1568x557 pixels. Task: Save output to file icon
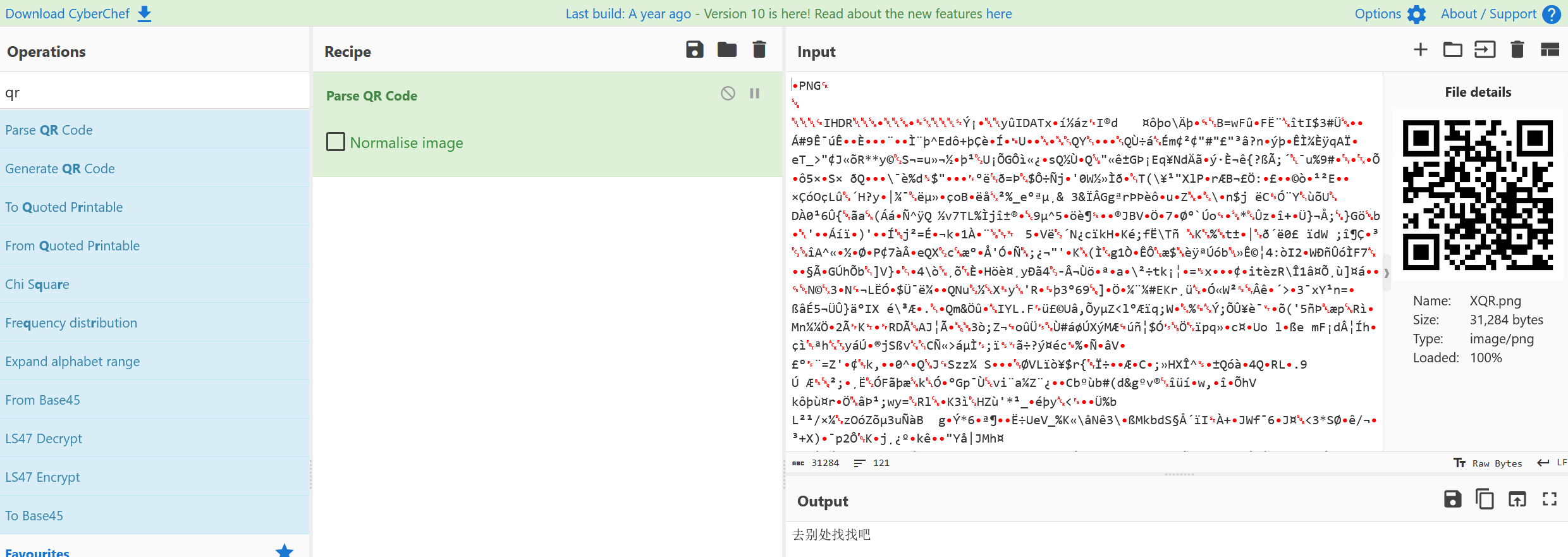point(1453,499)
